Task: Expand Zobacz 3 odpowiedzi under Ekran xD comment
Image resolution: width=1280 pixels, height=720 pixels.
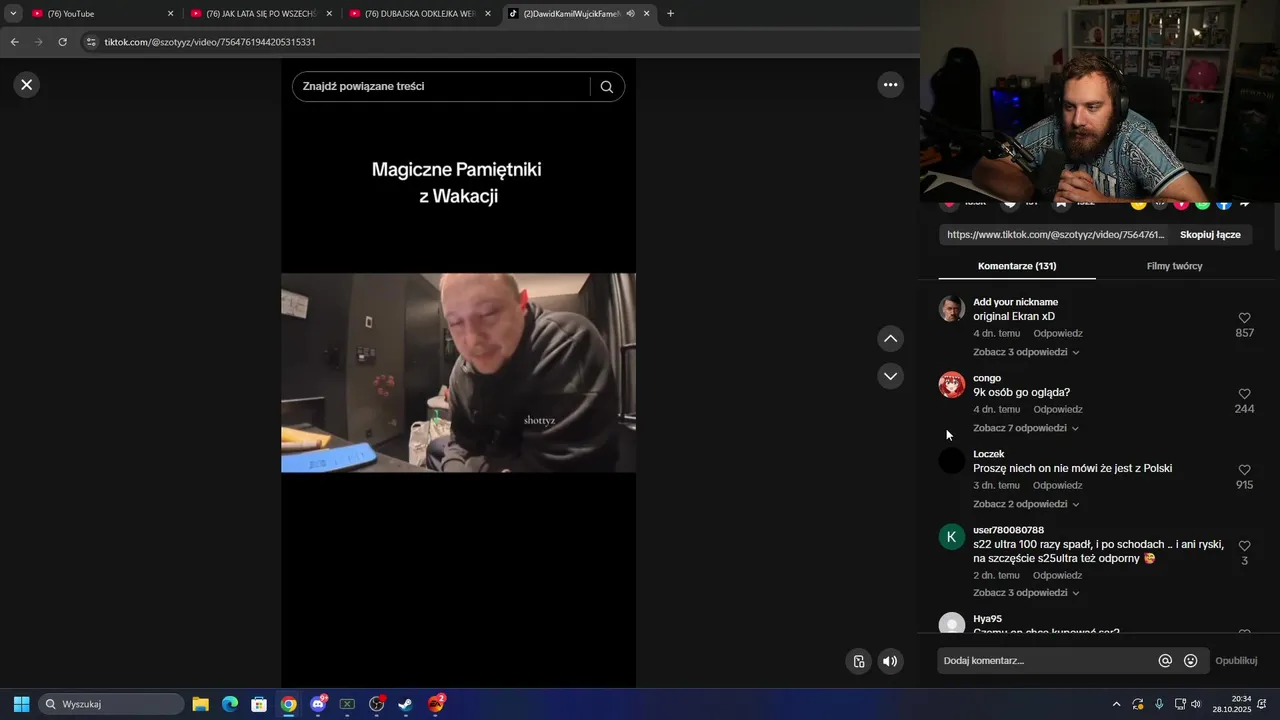Action: [x=1026, y=352]
